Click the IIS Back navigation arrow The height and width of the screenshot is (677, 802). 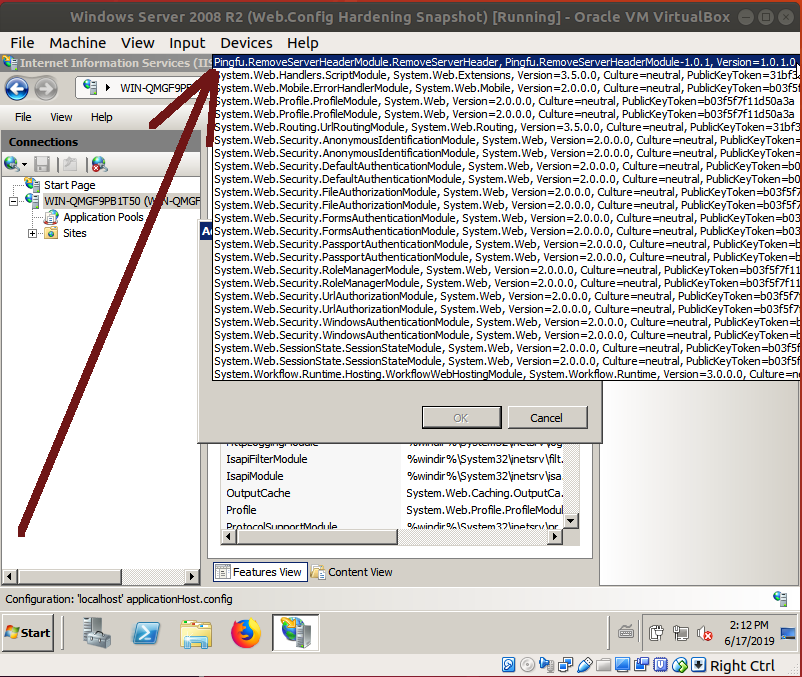click(x=17, y=89)
